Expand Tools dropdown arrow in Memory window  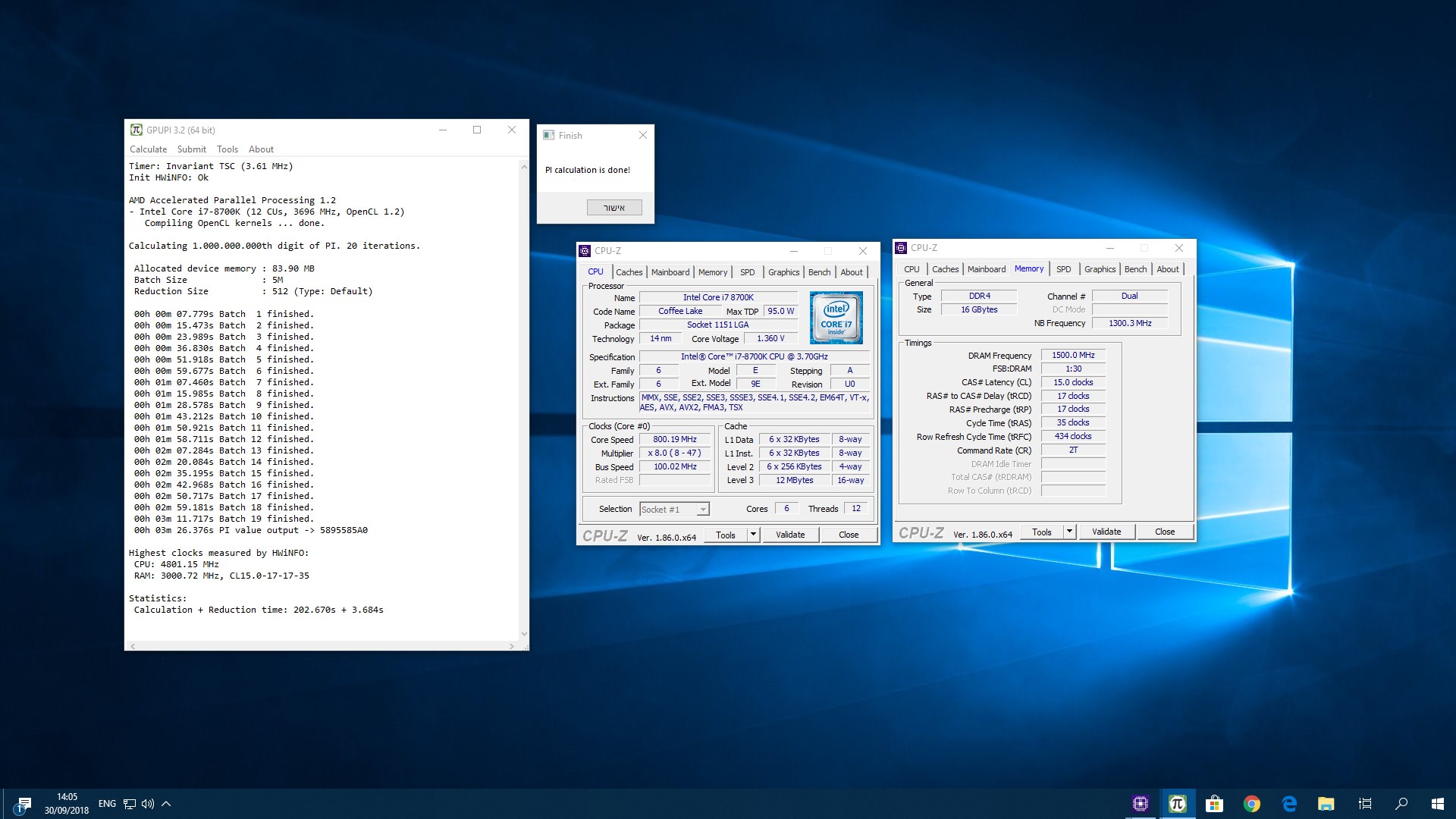pos(1069,532)
